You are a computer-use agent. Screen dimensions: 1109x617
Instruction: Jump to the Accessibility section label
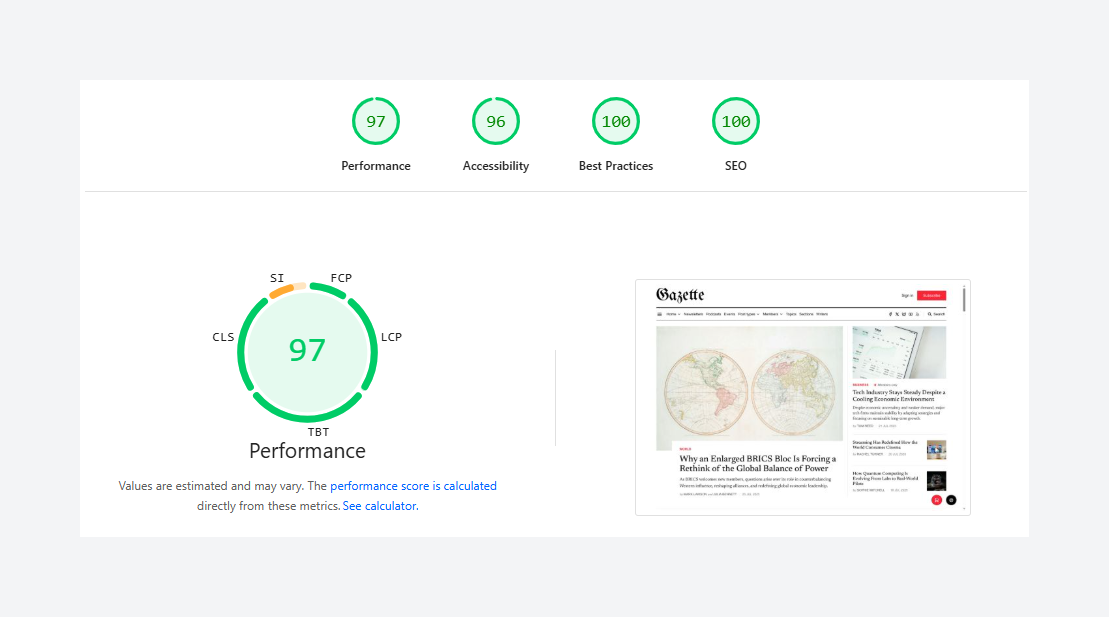(496, 166)
